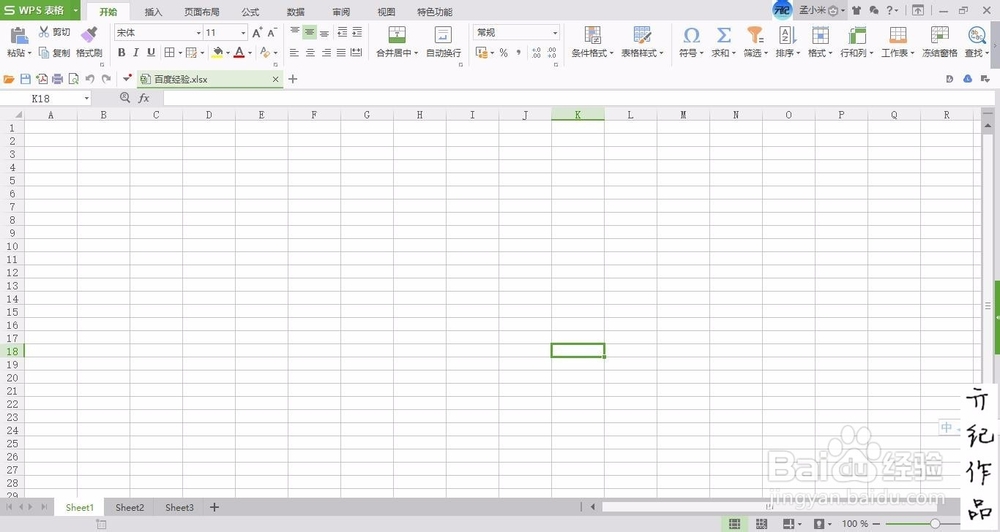Switch to the 视图 ribbon tab

pos(386,11)
